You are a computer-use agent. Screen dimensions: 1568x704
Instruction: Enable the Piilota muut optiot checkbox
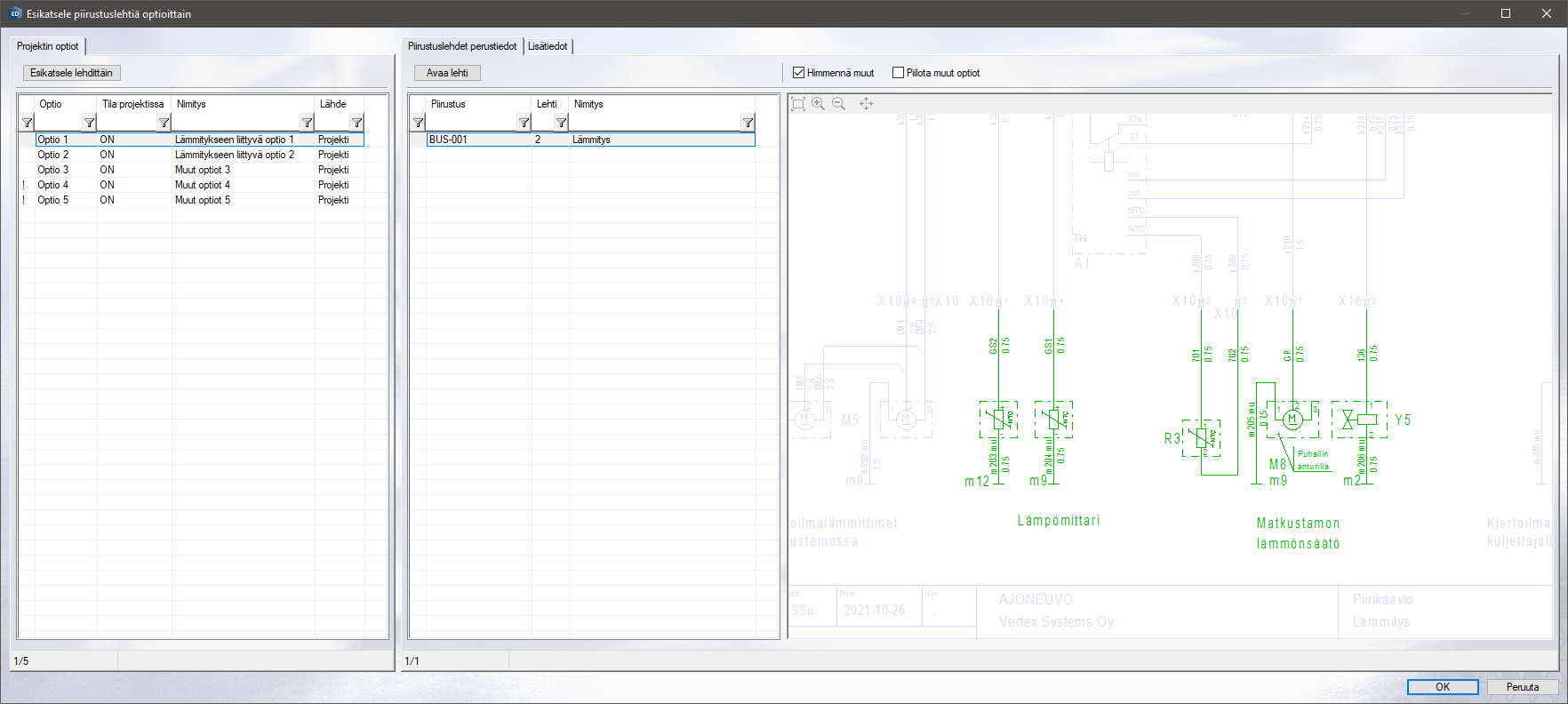pos(898,73)
